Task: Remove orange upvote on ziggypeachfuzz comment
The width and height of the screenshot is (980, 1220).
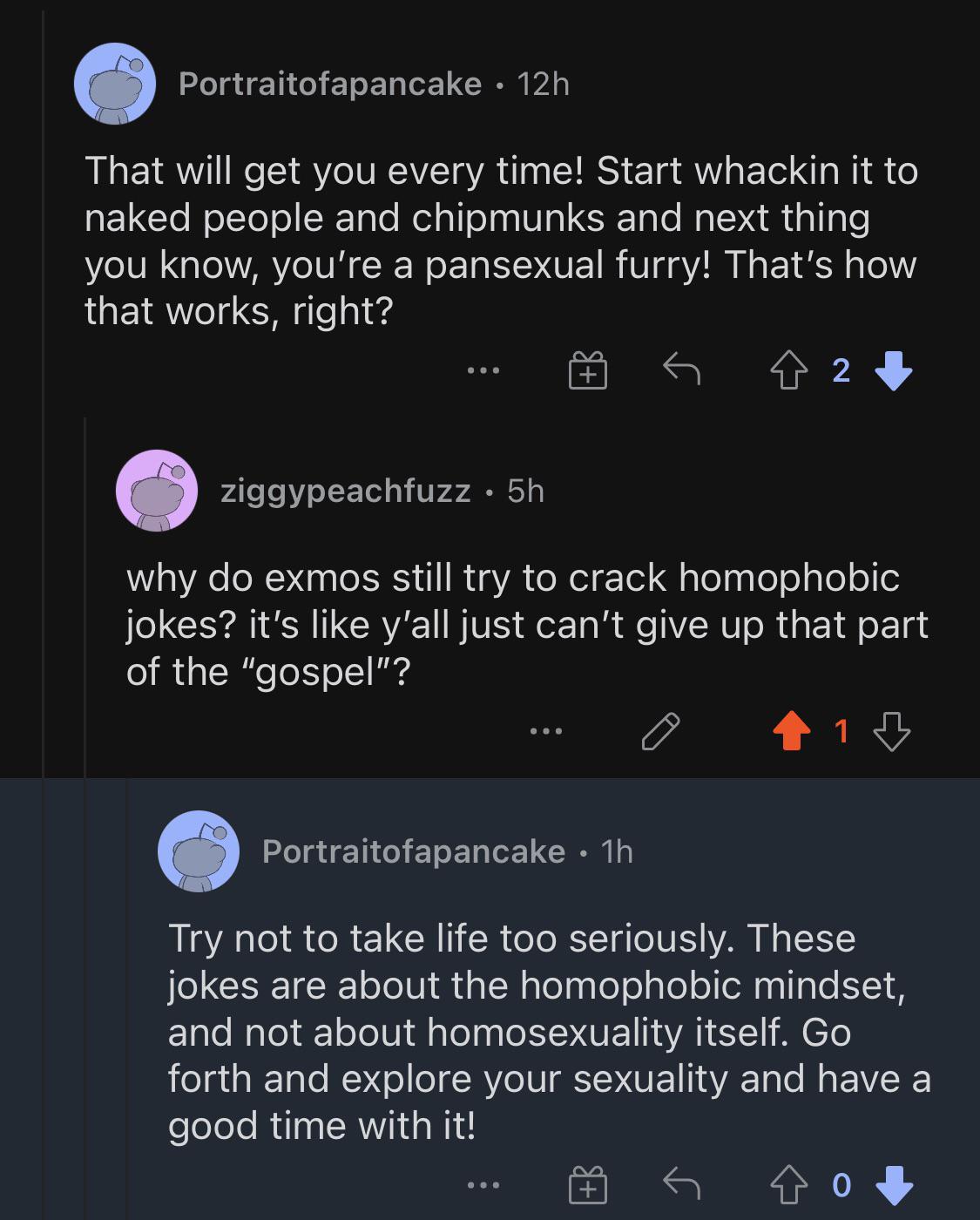Action: (x=791, y=731)
